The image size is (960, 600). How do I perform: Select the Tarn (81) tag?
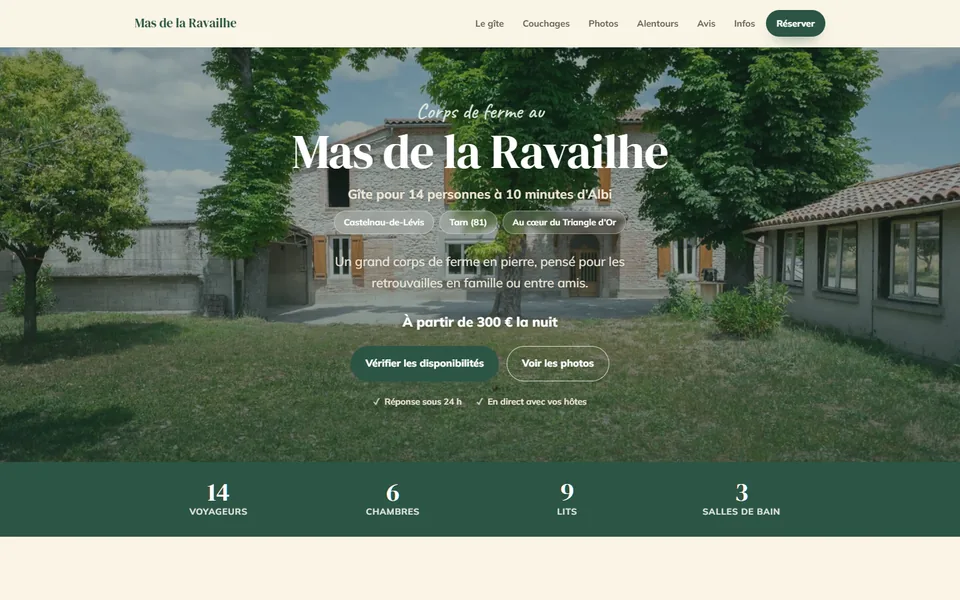click(x=468, y=222)
